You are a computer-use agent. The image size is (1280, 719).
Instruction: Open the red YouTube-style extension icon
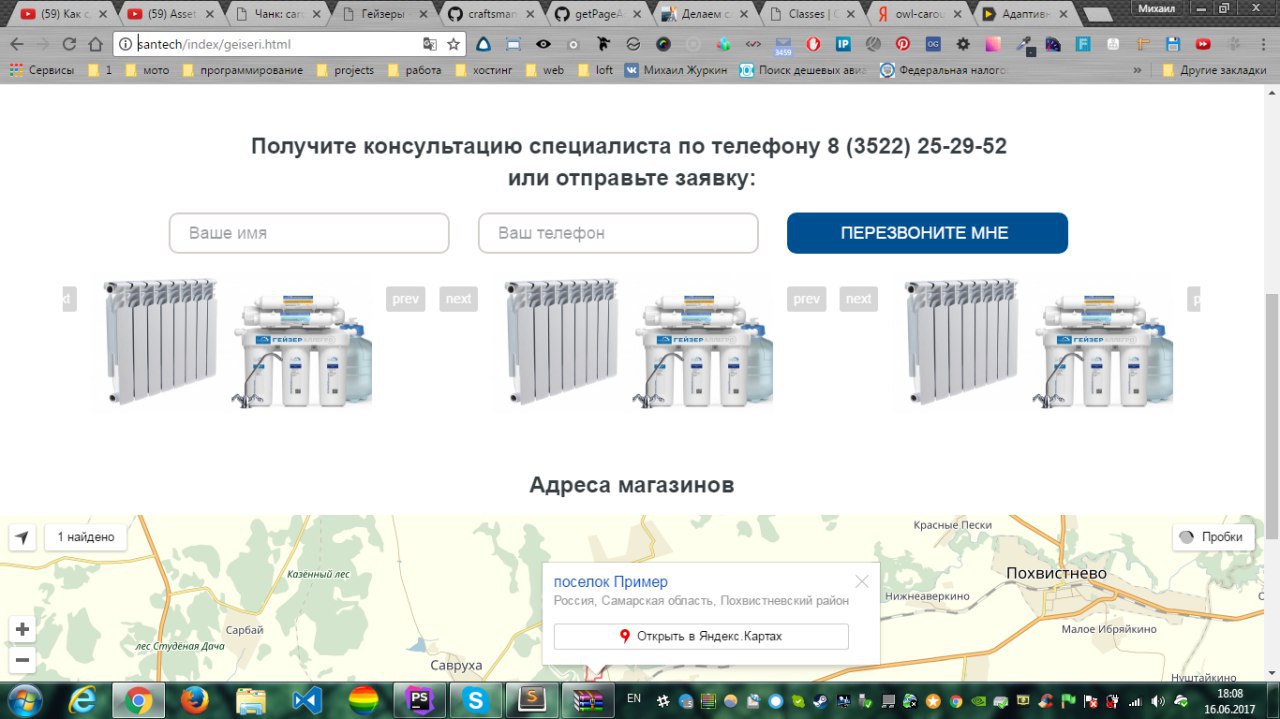click(x=1203, y=44)
